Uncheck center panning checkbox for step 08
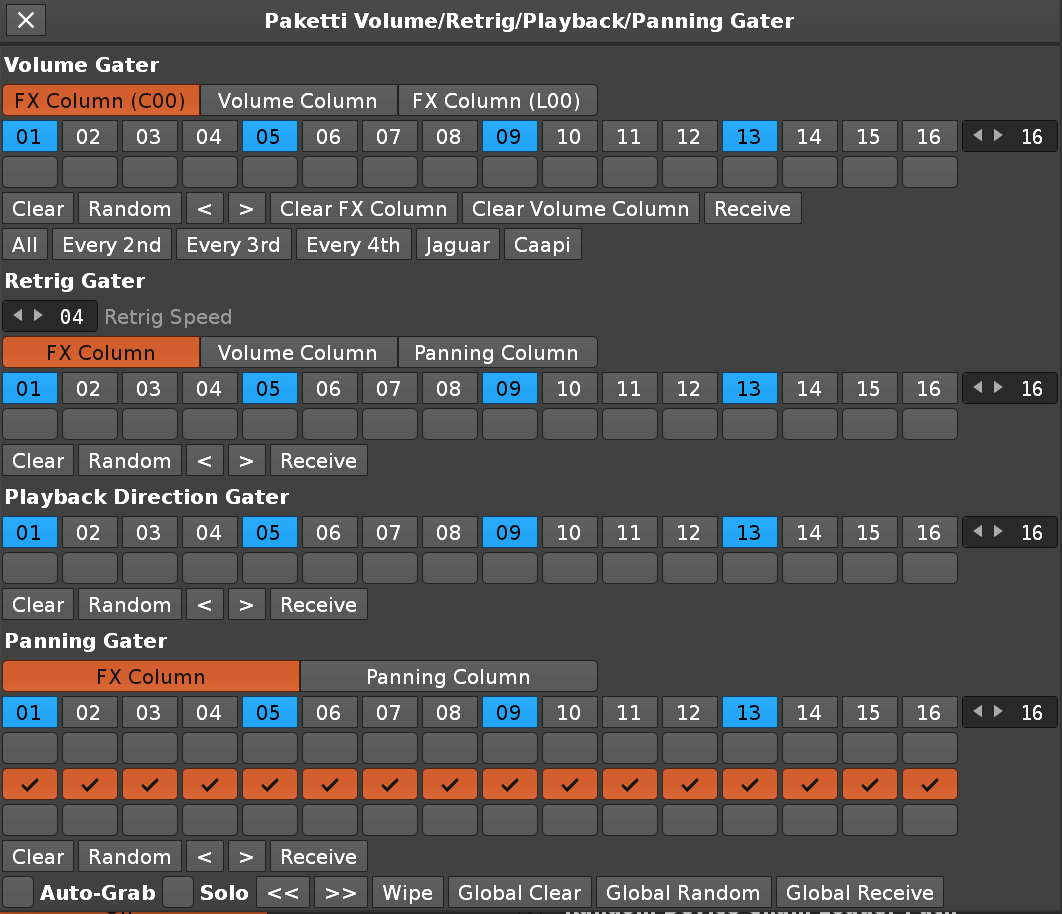1062x914 pixels. click(449, 784)
